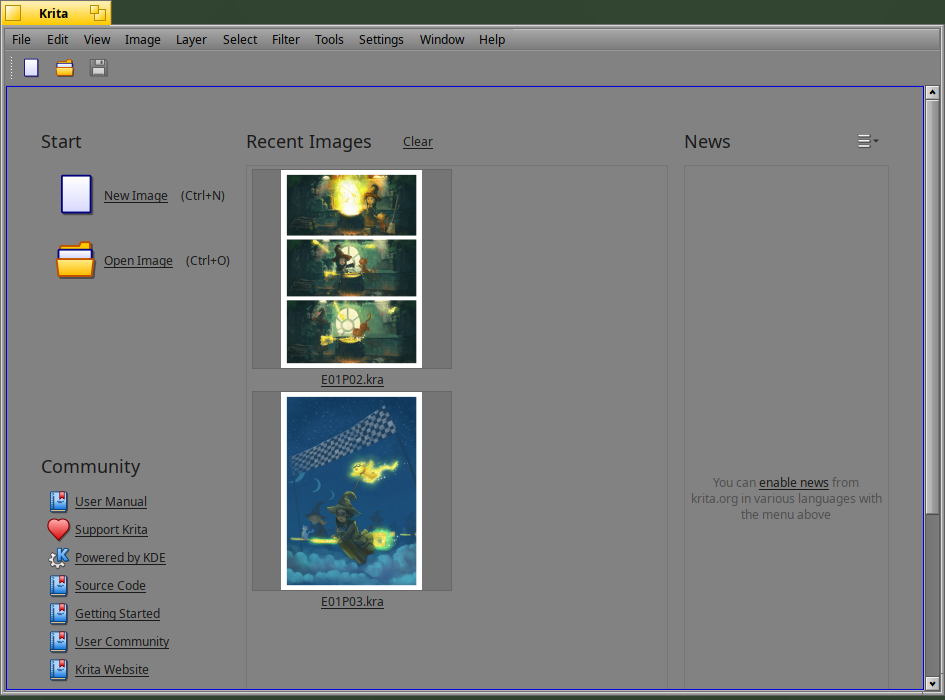Click the Open Image link
945x700 pixels.
click(x=138, y=260)
